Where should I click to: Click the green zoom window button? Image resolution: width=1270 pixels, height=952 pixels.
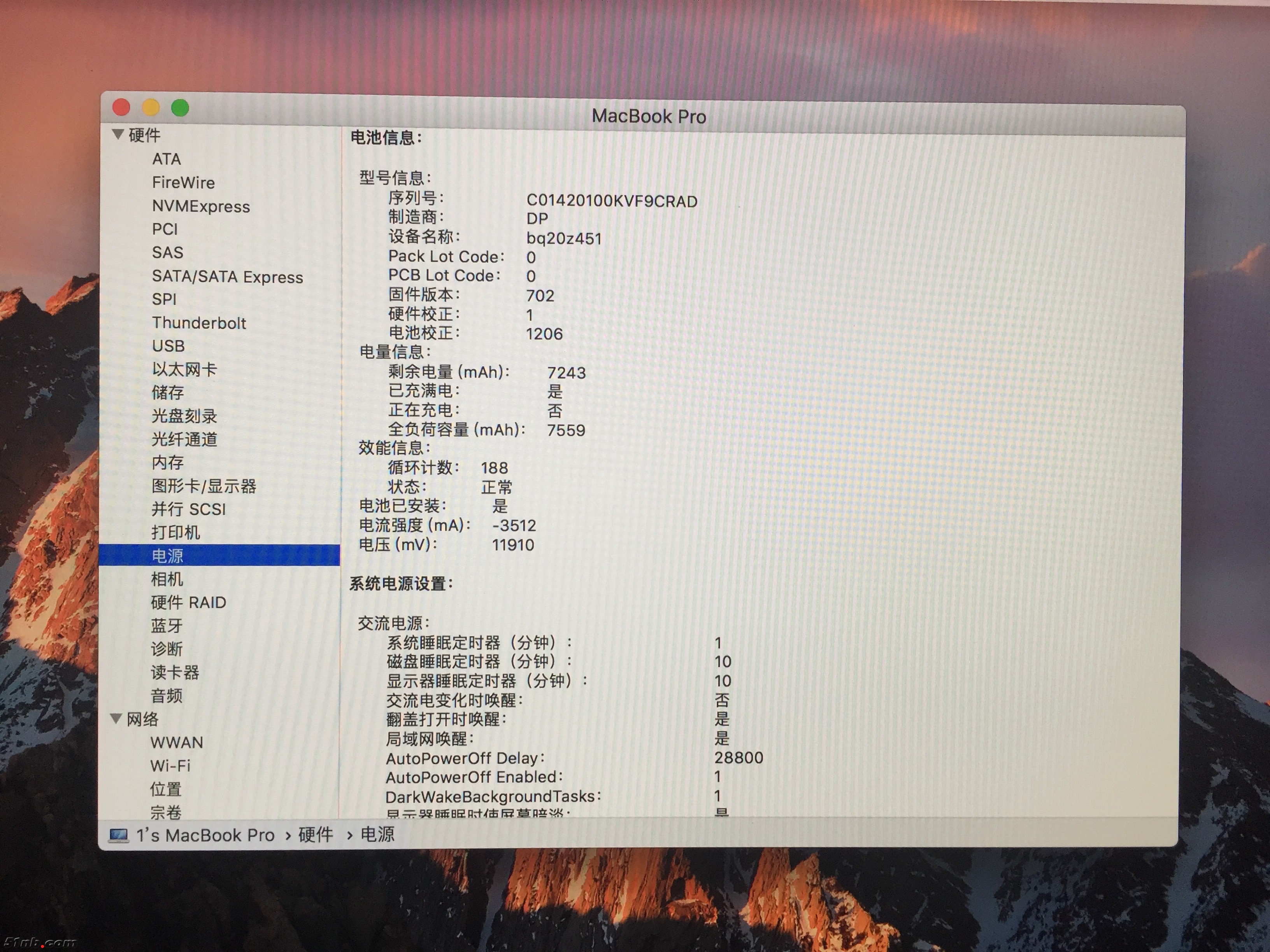(x=180, y=107)
